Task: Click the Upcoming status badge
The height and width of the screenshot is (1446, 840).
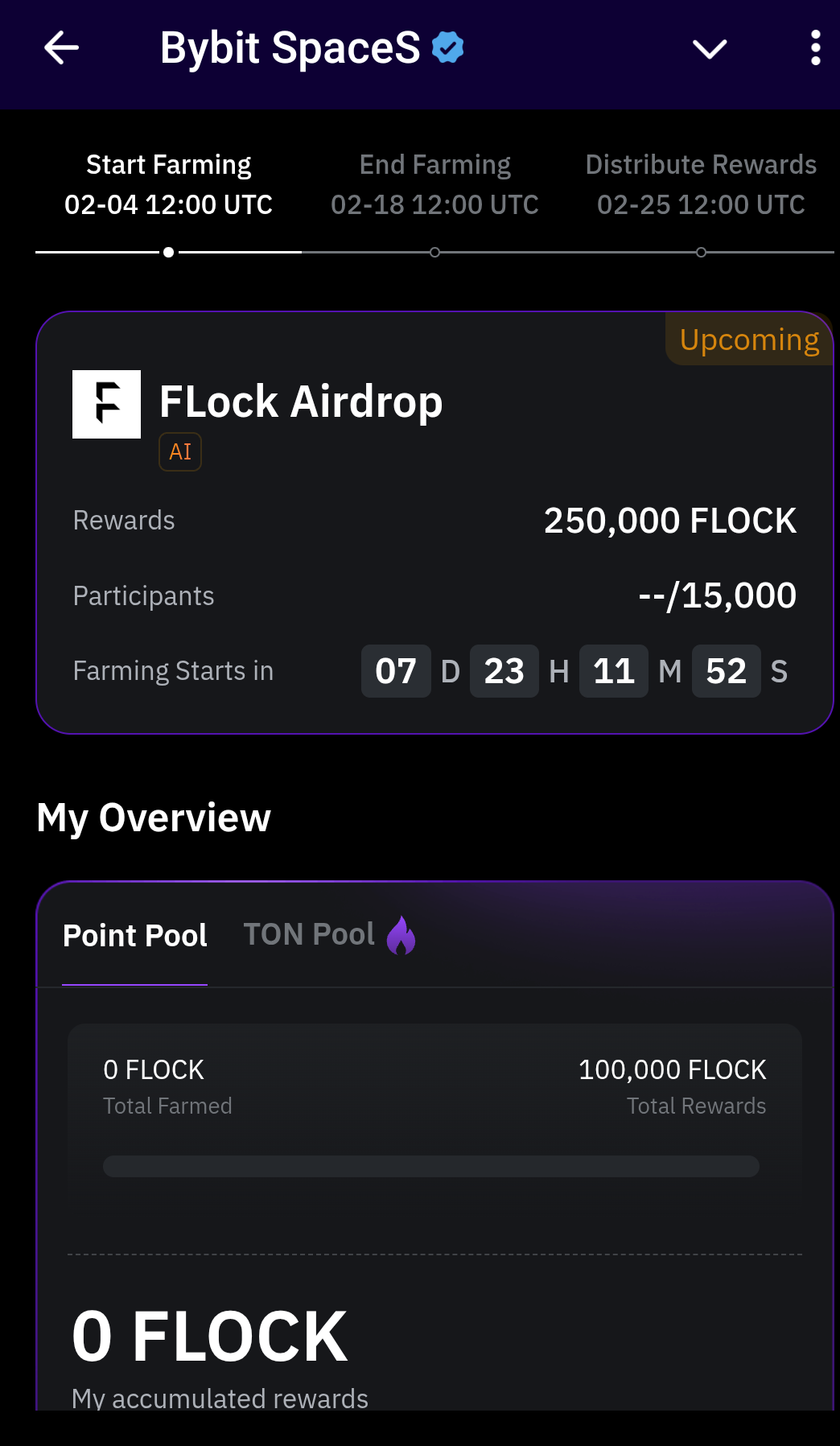Action: point(749,340)
